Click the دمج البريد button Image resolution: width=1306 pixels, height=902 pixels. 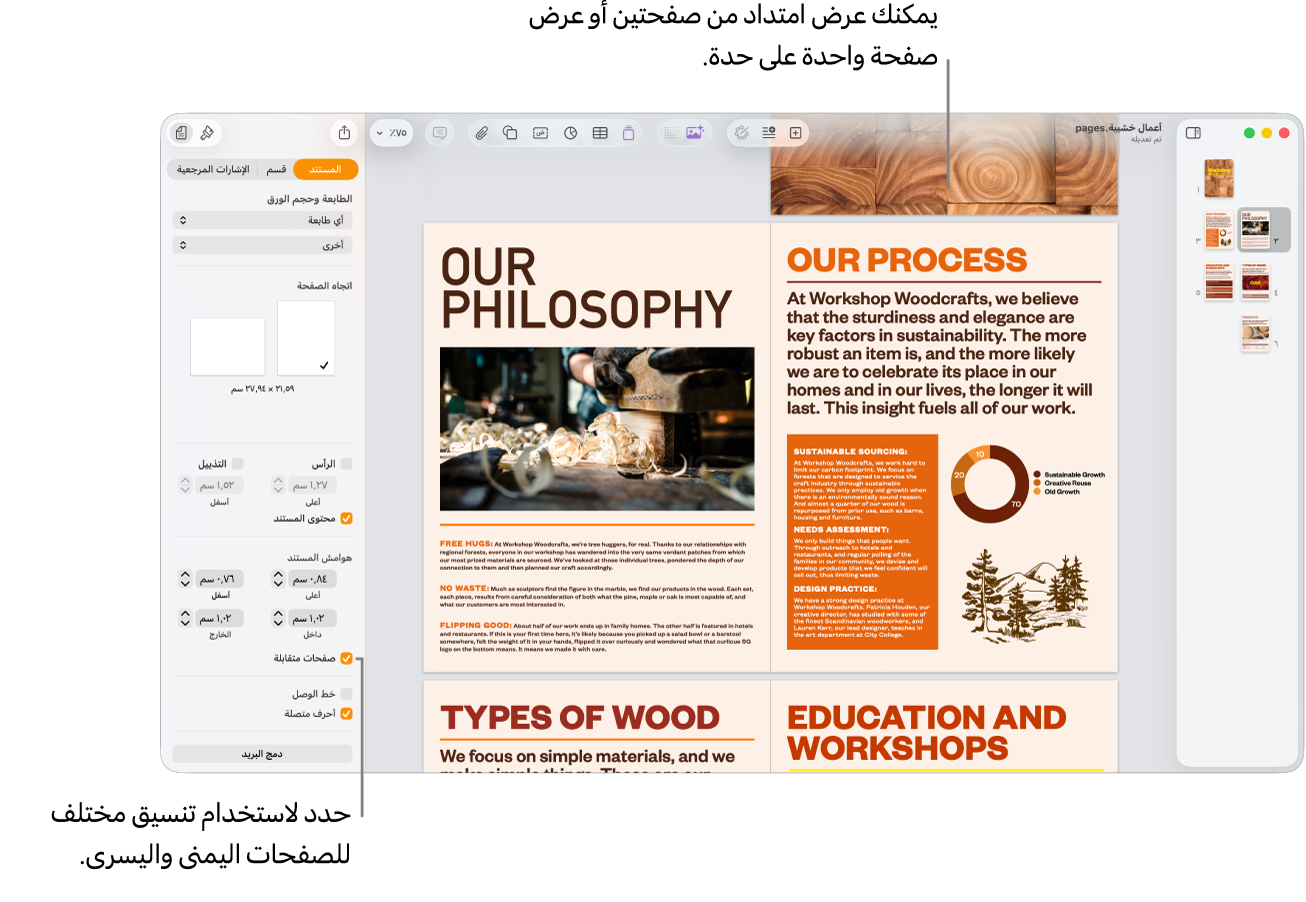[x=263, y=754]
